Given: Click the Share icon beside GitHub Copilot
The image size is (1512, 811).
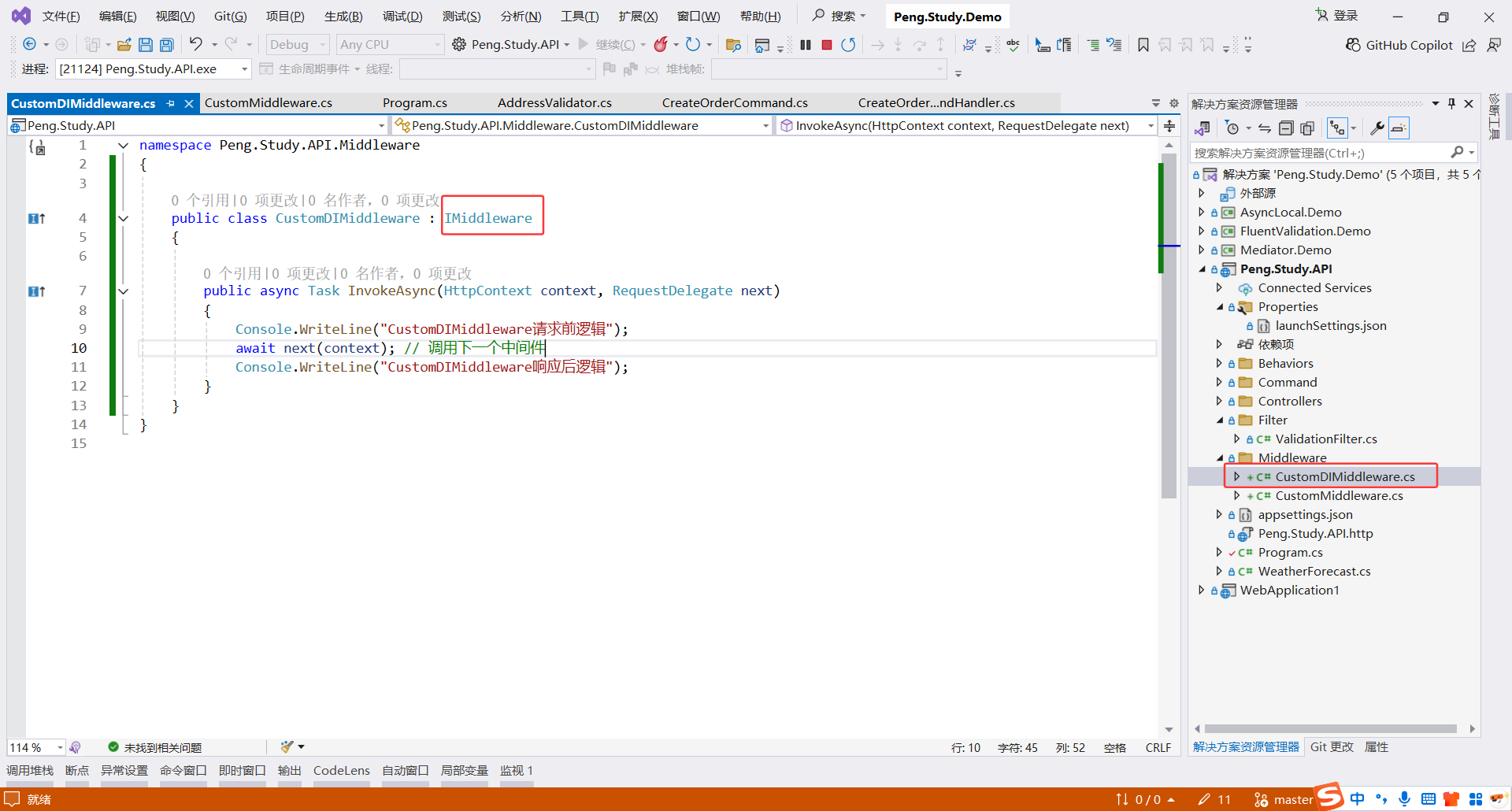Looking at the screenshot, I should [1469, 45].
